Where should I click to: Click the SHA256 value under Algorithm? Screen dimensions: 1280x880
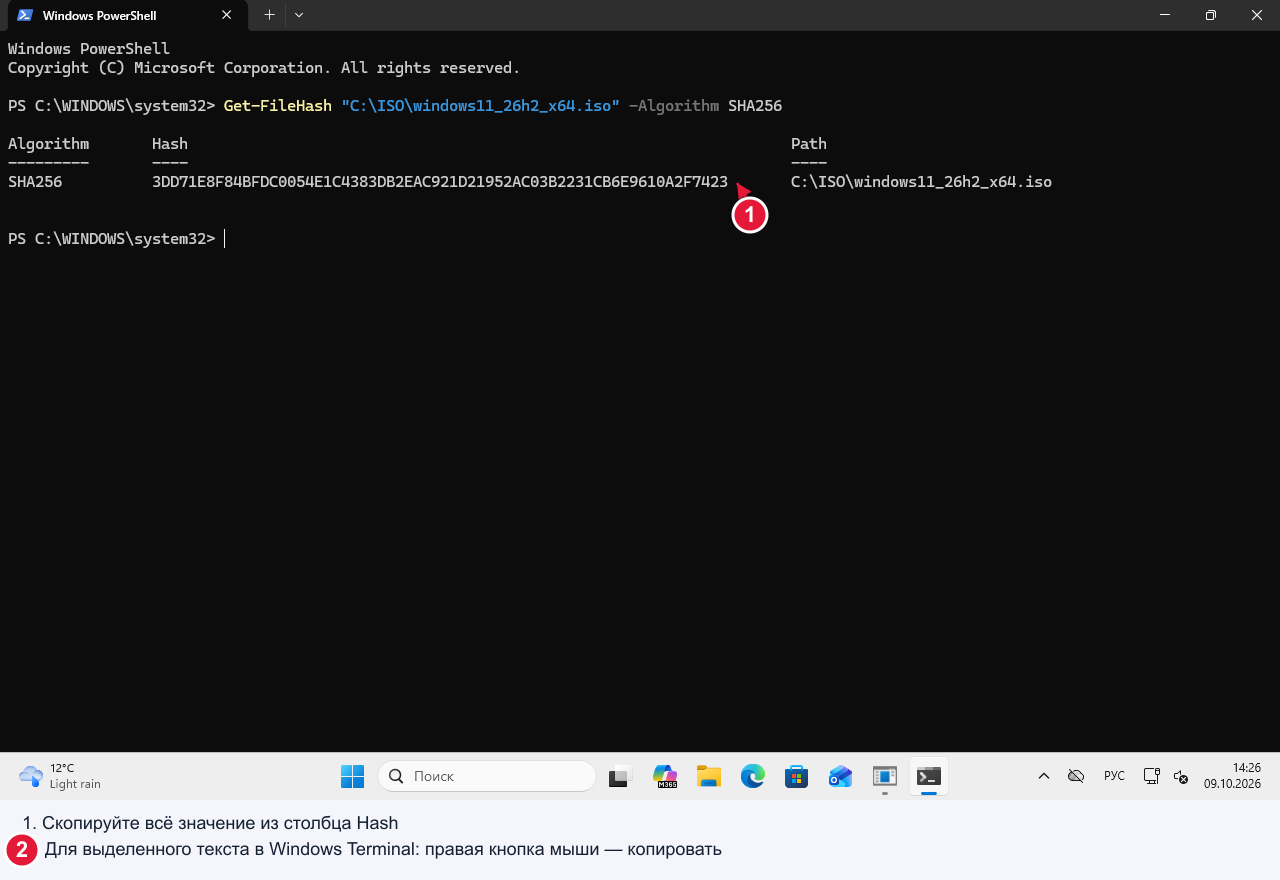point(35,182)
